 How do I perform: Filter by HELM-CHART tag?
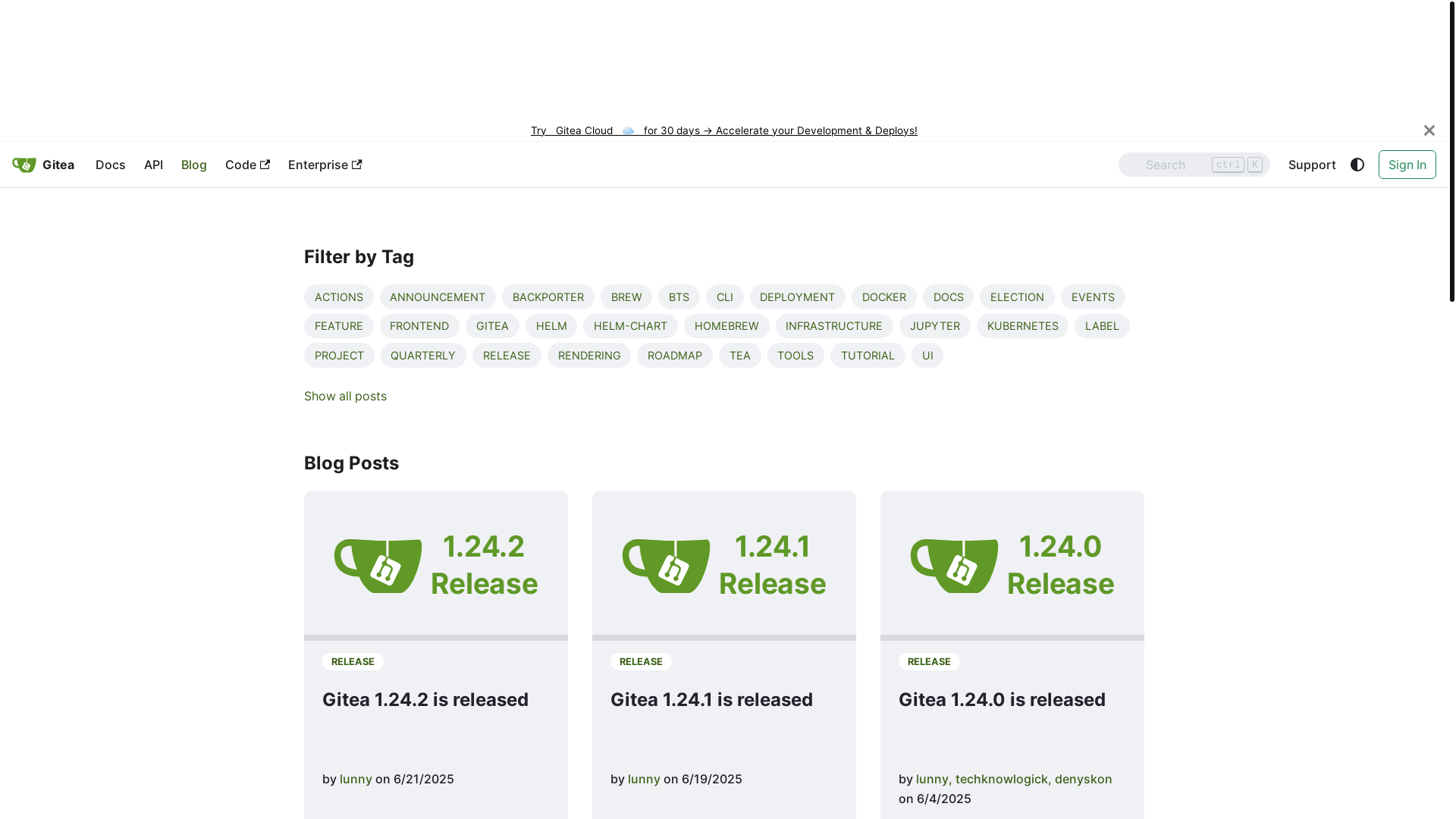[630, 326]
